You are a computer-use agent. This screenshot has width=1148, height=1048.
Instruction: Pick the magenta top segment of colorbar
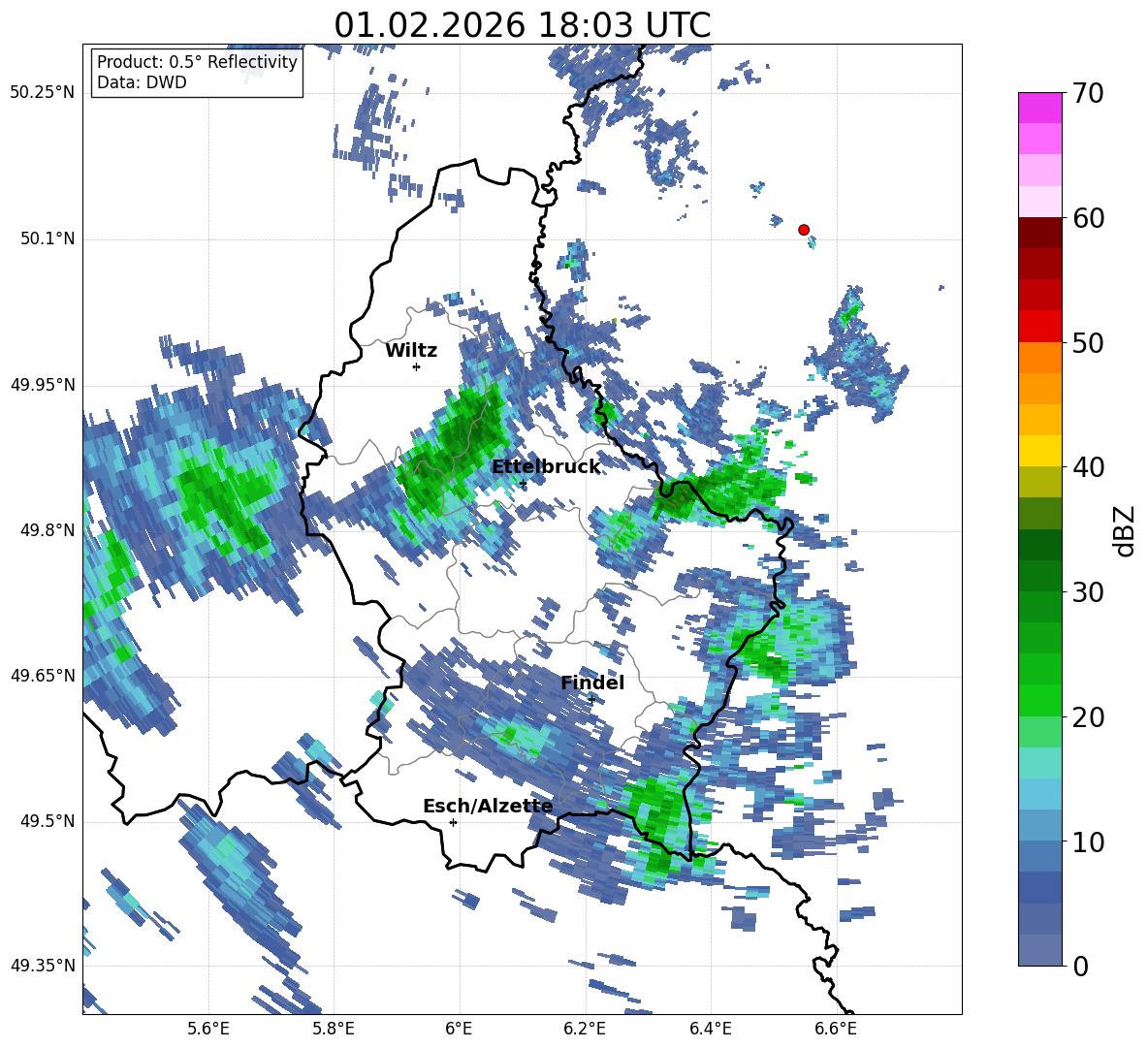point(1039,108)
